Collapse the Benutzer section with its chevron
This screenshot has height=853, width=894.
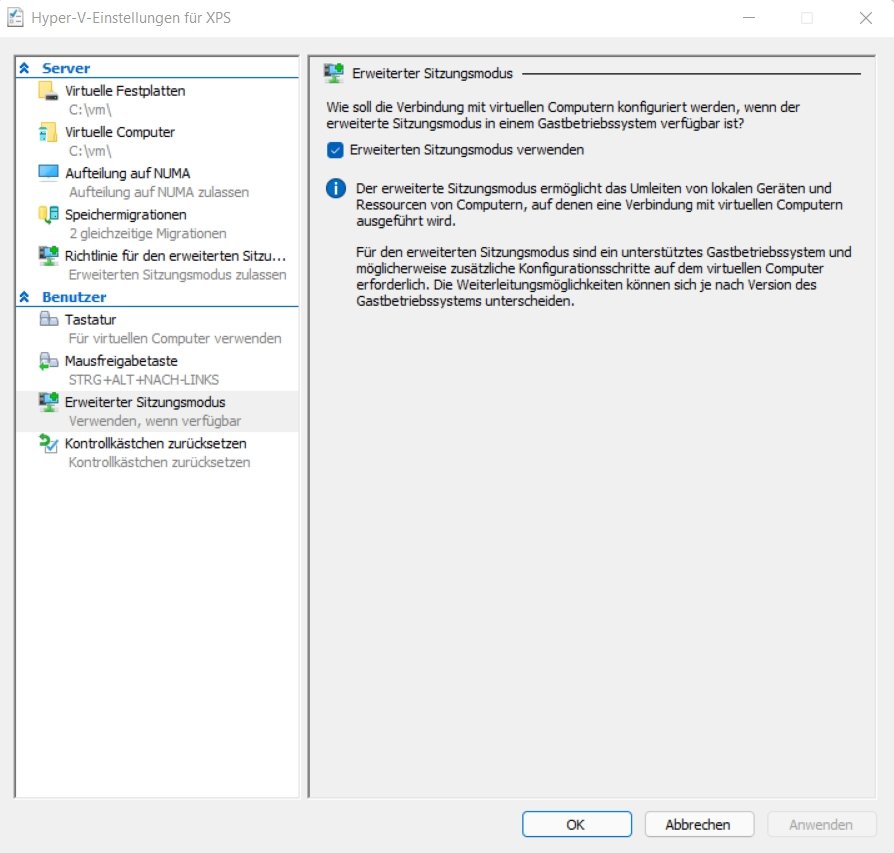coord(22,296)
